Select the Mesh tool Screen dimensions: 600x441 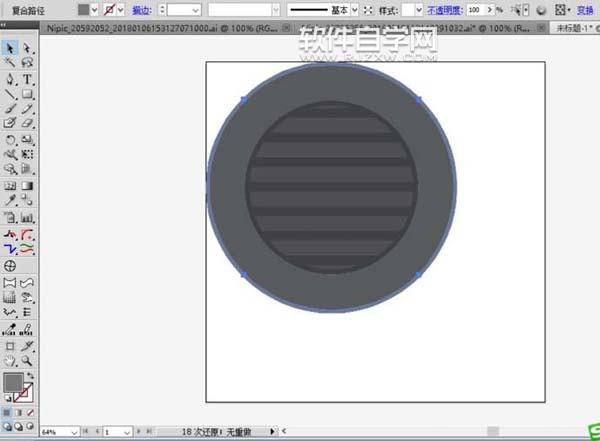10,186
